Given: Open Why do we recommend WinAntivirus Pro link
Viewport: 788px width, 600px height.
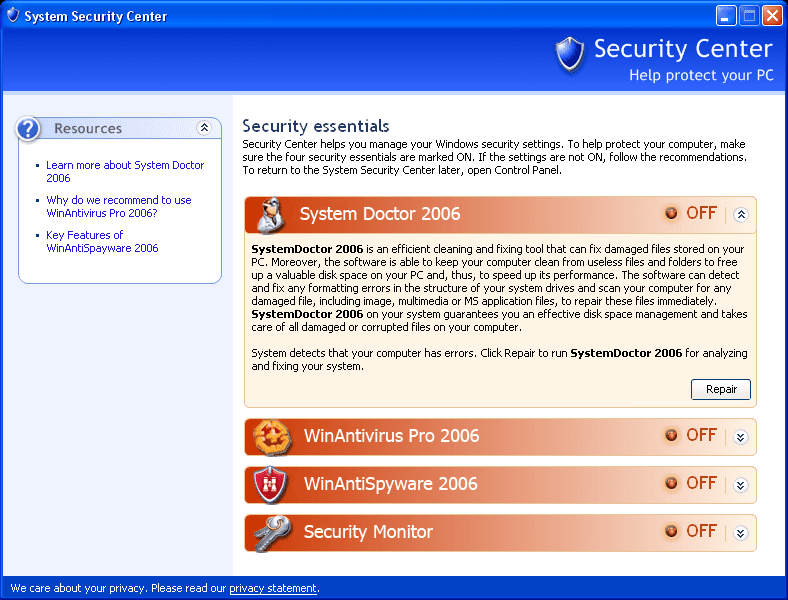Looking at the screenshot, I should point(119,207).
